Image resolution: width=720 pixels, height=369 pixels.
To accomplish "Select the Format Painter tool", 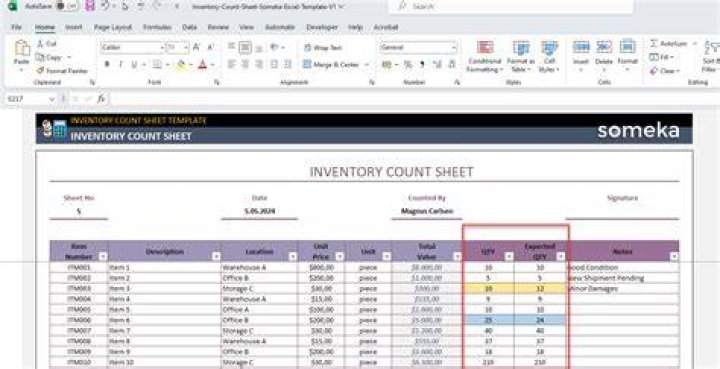I will (x=62, y=71).
